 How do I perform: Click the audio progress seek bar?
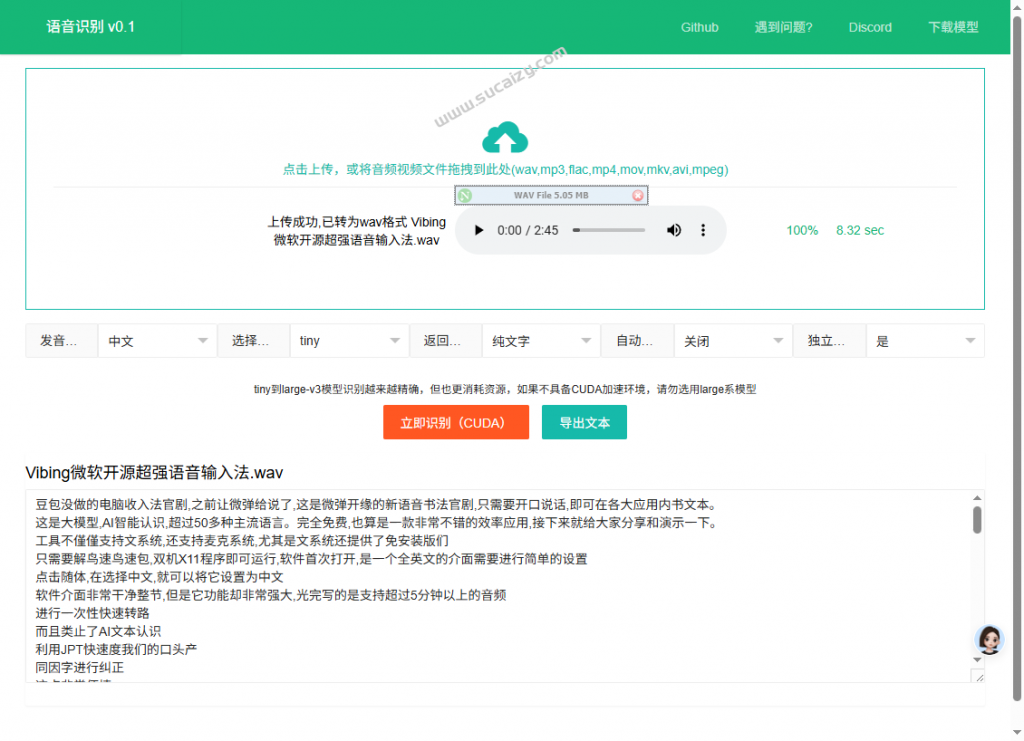pyautogui.click(x=609, y=230)
